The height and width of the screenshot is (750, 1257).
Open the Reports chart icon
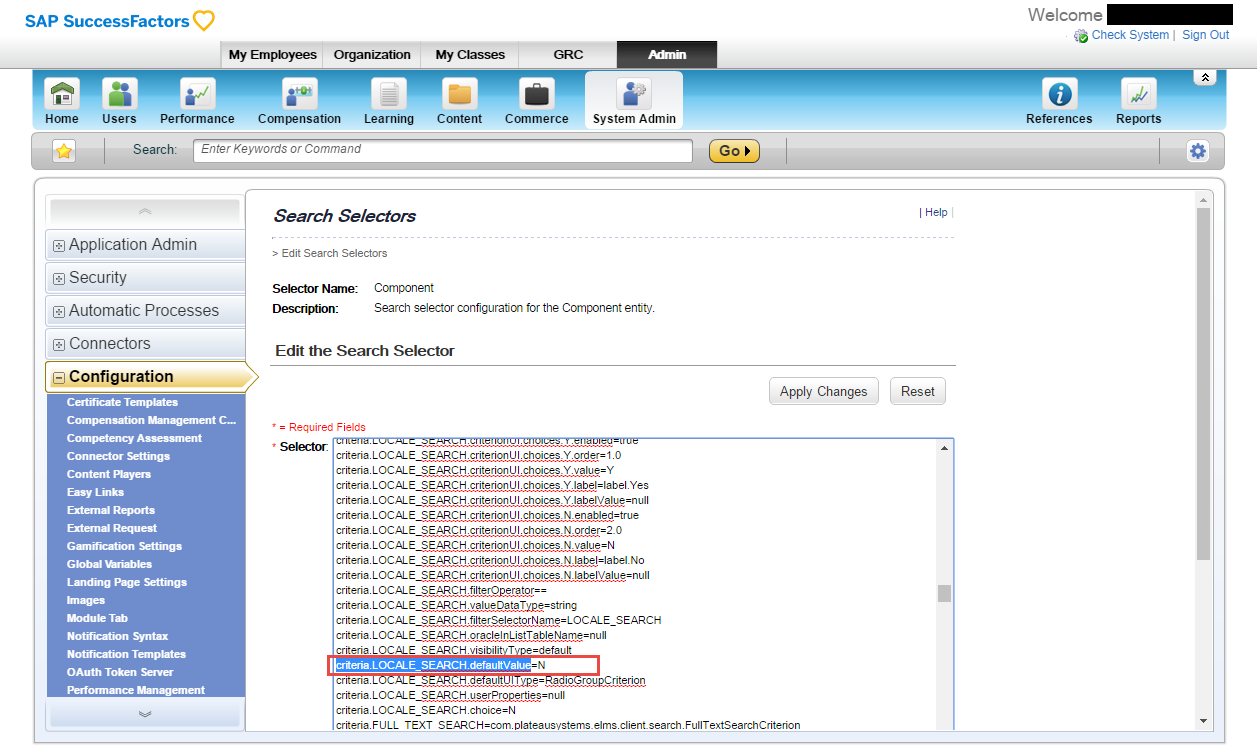(1138, 95)
